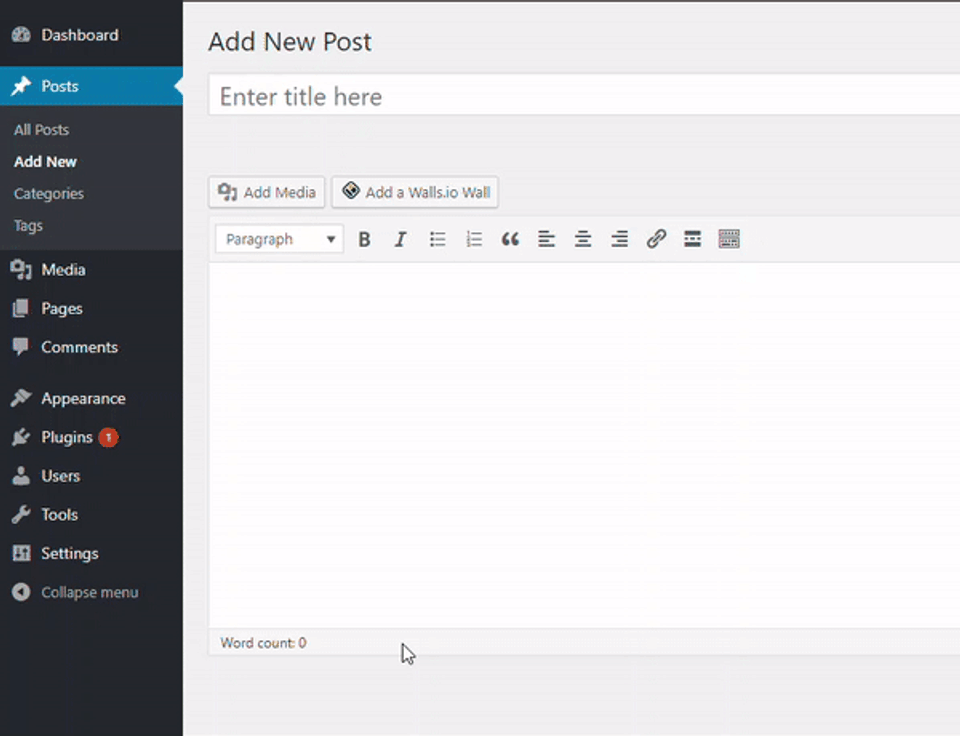
Task: Click the Settings sliders icon
Action: (21, 554)
